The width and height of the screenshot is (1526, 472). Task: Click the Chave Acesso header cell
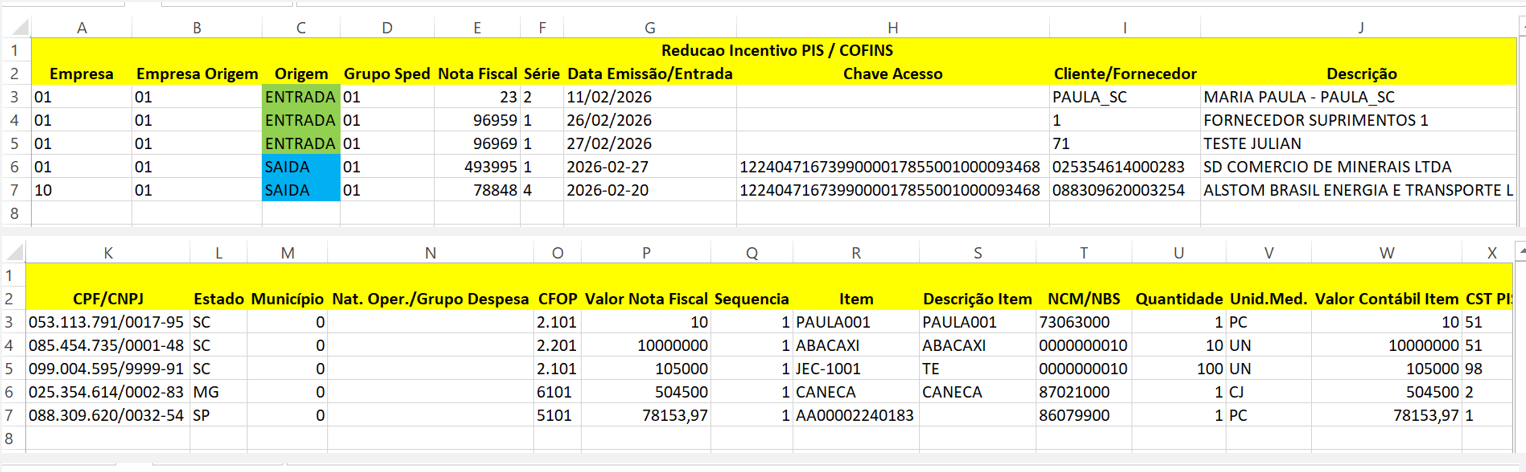[x=893, y=74]
